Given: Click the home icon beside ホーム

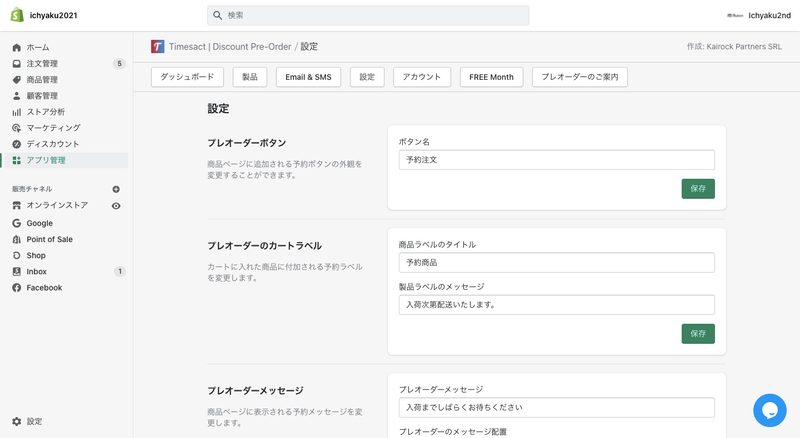Looking at the screenshot, I should tap(17, 47).
